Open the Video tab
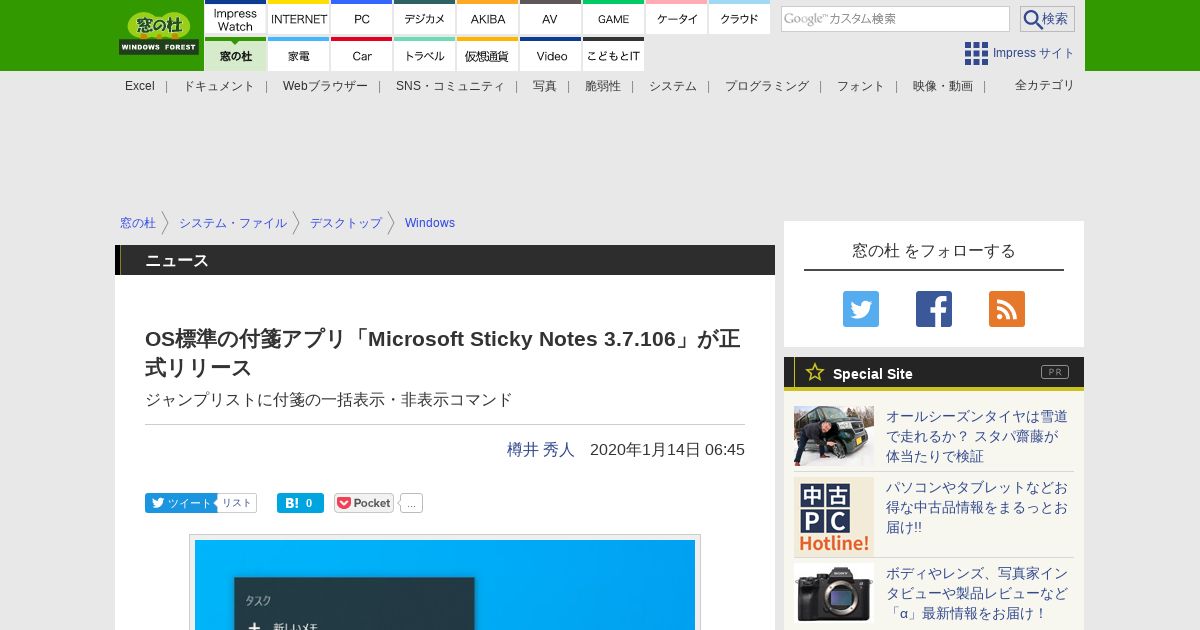 coord(550,55)
